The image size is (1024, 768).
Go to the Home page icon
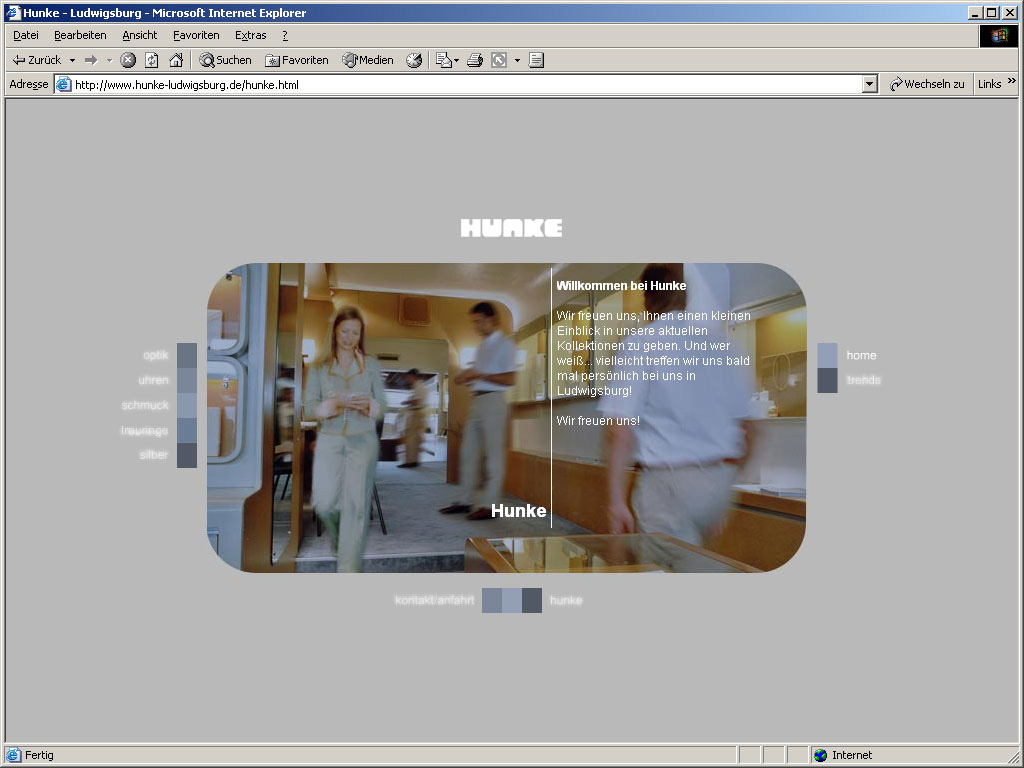176,60
